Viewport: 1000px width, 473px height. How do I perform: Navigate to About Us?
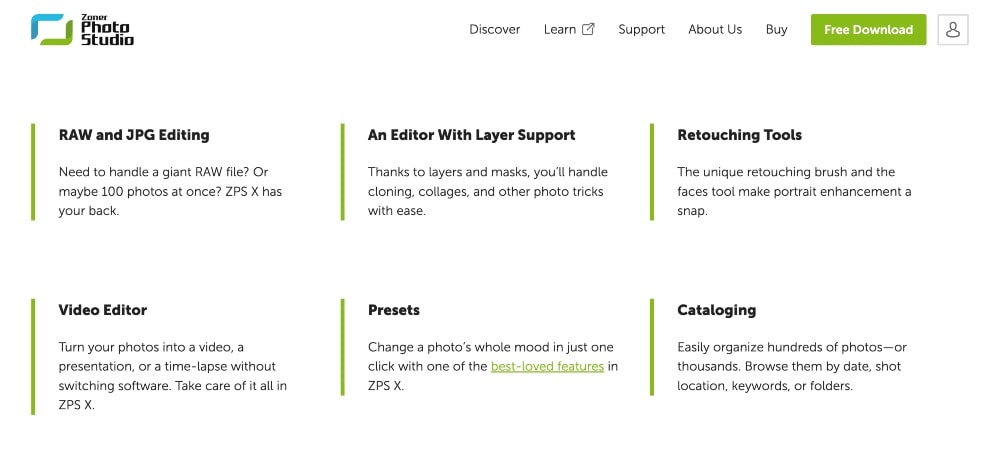[715, 30]
